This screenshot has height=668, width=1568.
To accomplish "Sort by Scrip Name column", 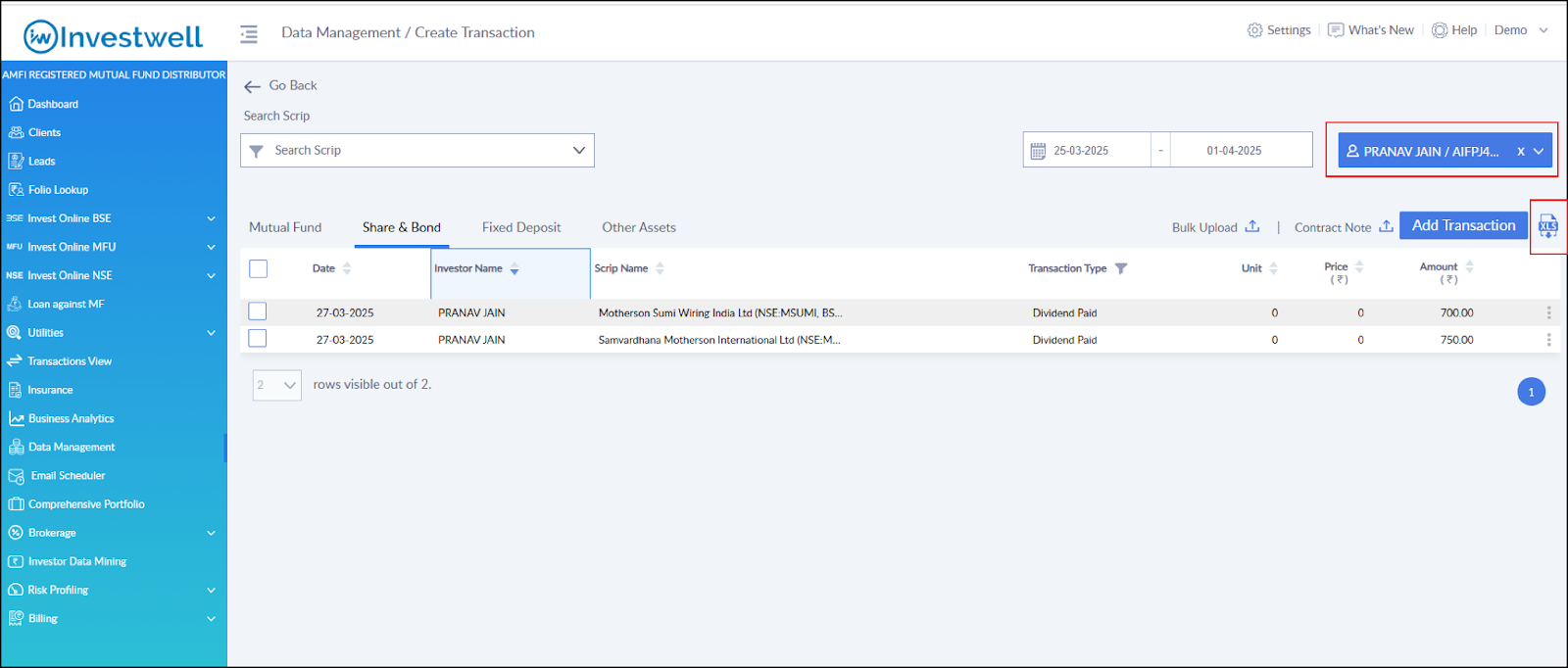I will click(660, 268).
